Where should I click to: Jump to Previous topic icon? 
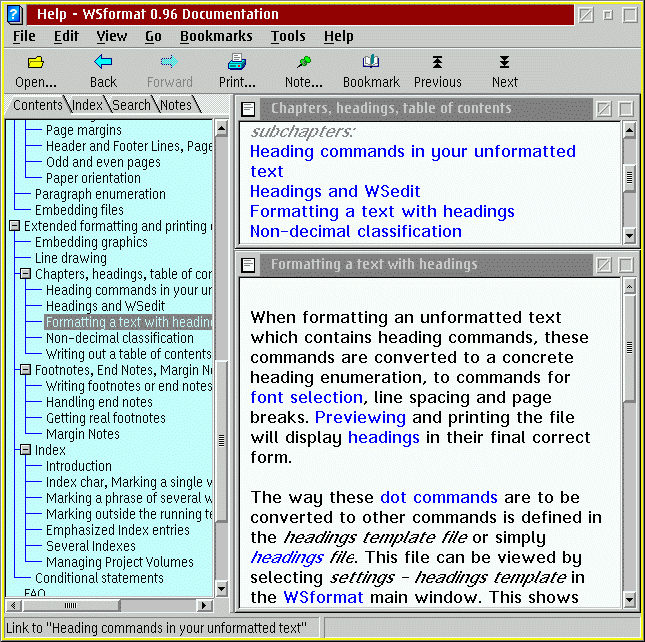click(x=437, y=62)
